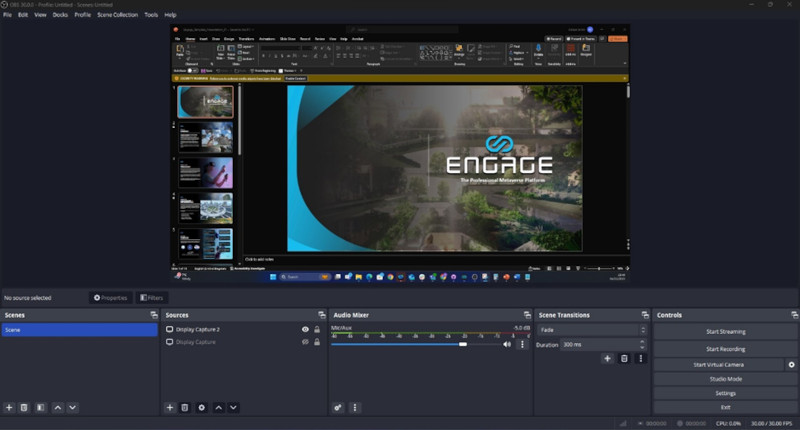Hide the Display Capture 2 source
The image size is (800, 430).
[x=305, y=329]
